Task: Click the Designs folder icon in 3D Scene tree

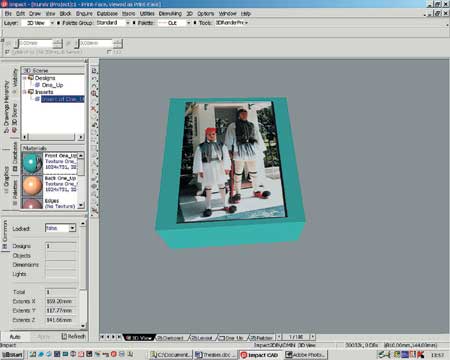Action: point(31,78)
